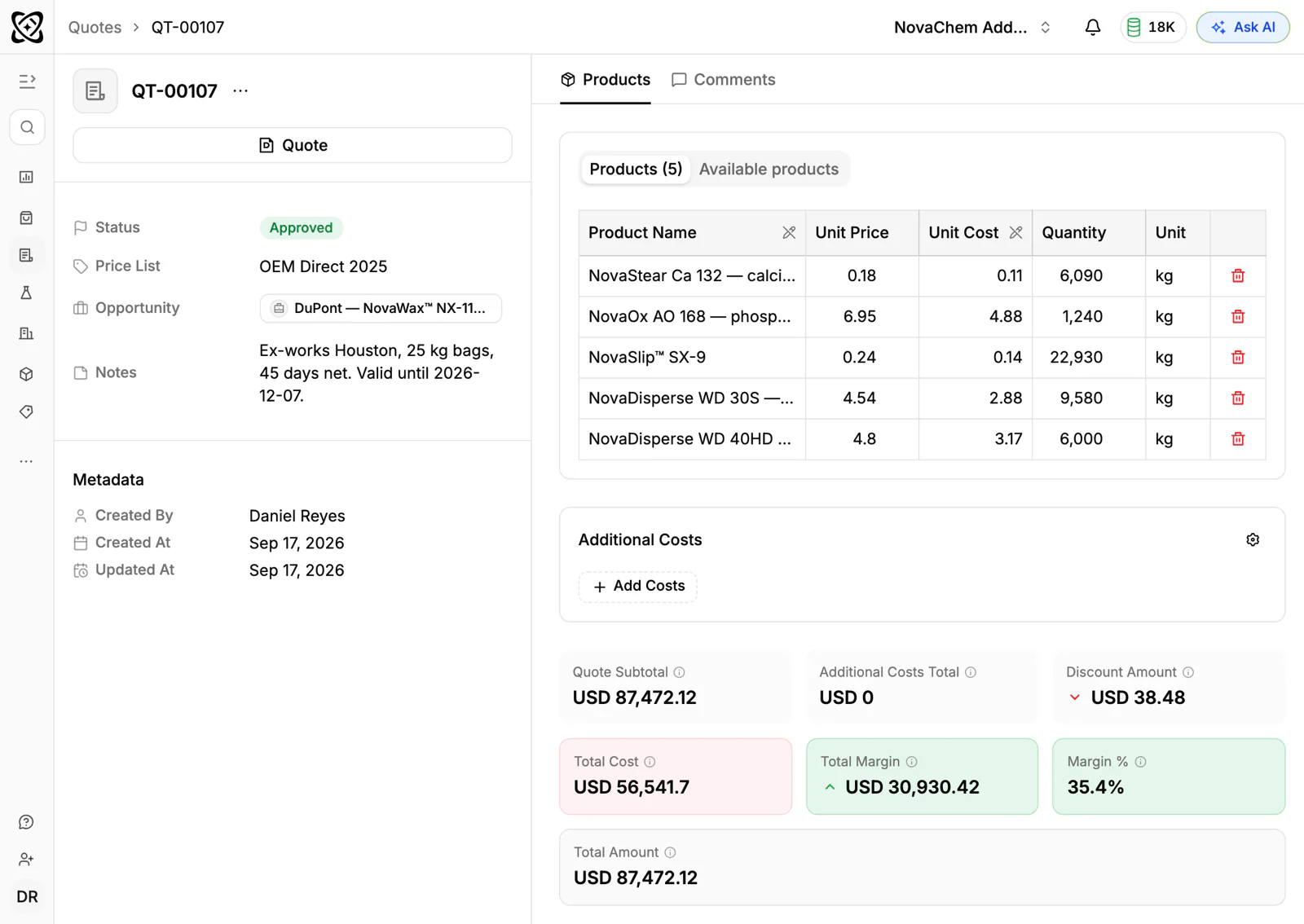Open the chart dashboard sidebar icon
1304x924 pixels.
click(27, 177)
